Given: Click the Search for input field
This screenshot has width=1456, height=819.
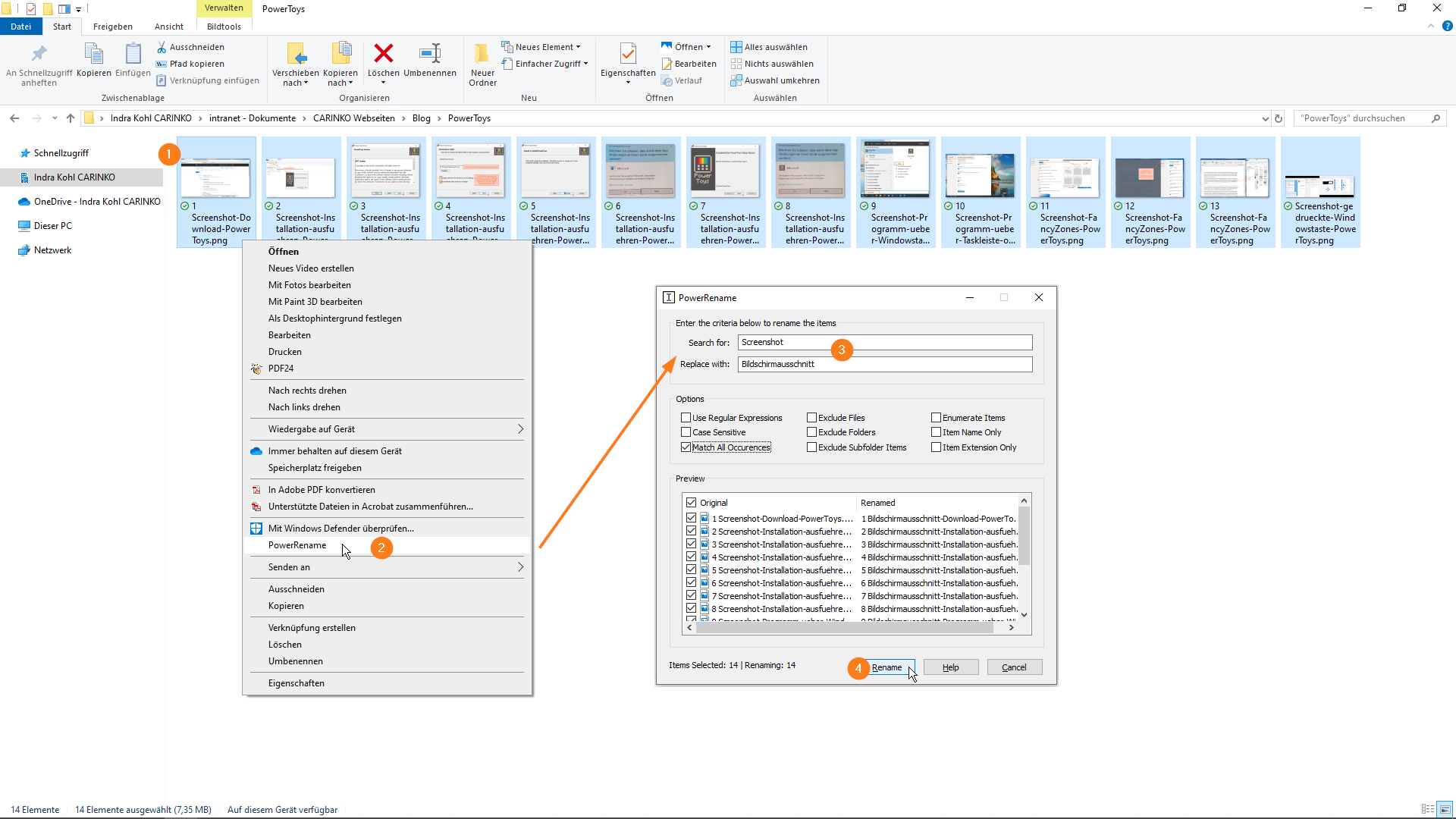Looking at the screenshot, I should pos(885,343).
